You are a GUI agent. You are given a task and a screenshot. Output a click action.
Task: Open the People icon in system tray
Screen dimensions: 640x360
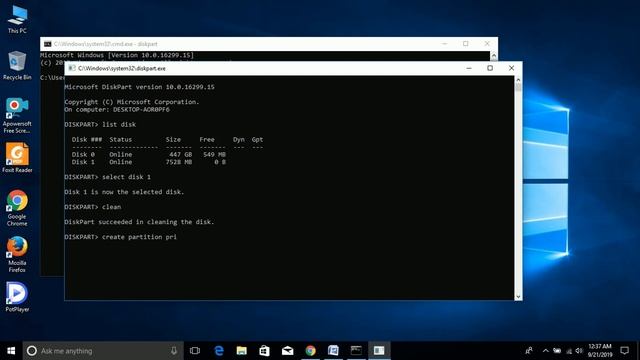(x=529, y=351)
